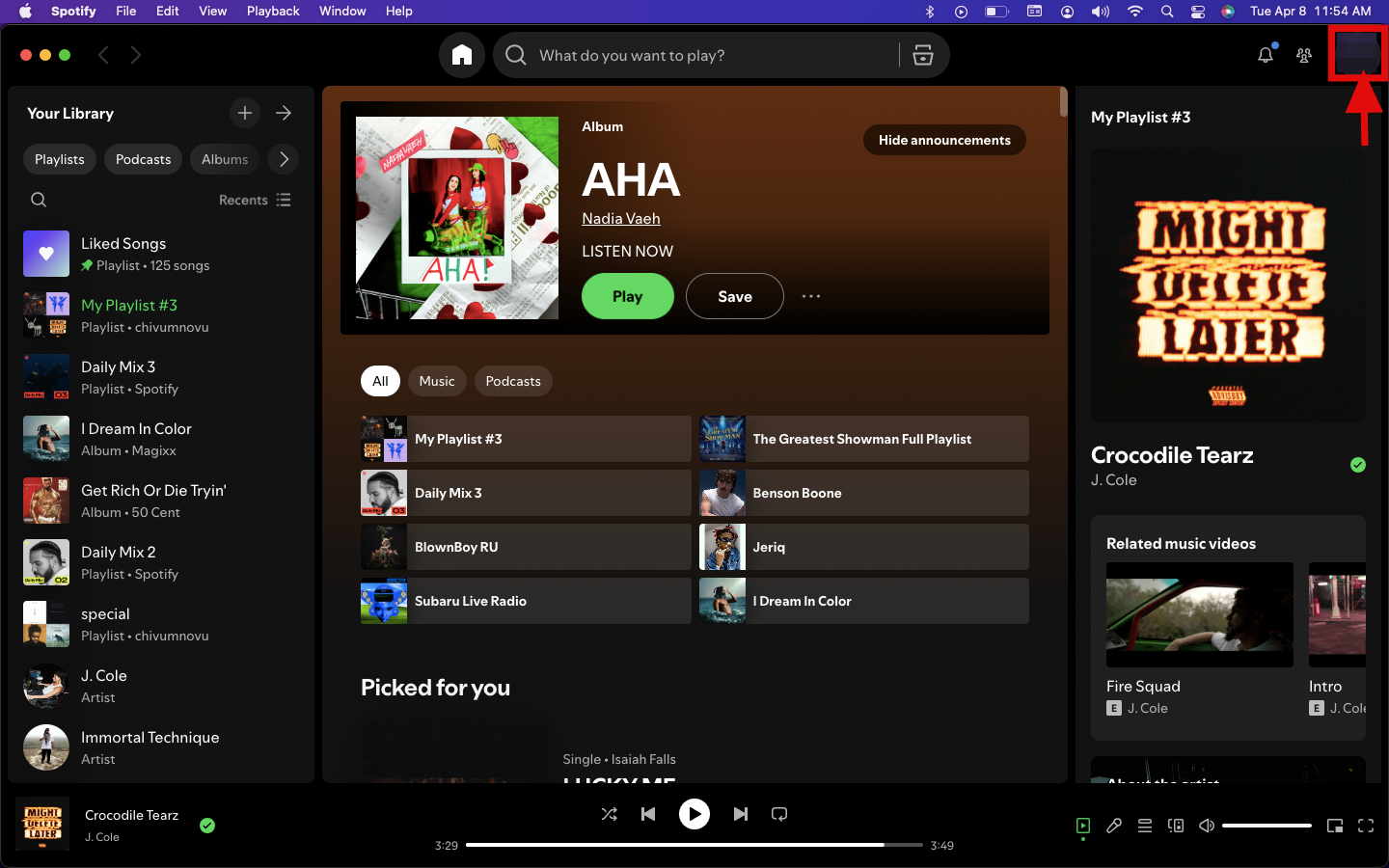Navigate forward with the right arrow
Screen dimensions: 1389x868
pos(136,55)
